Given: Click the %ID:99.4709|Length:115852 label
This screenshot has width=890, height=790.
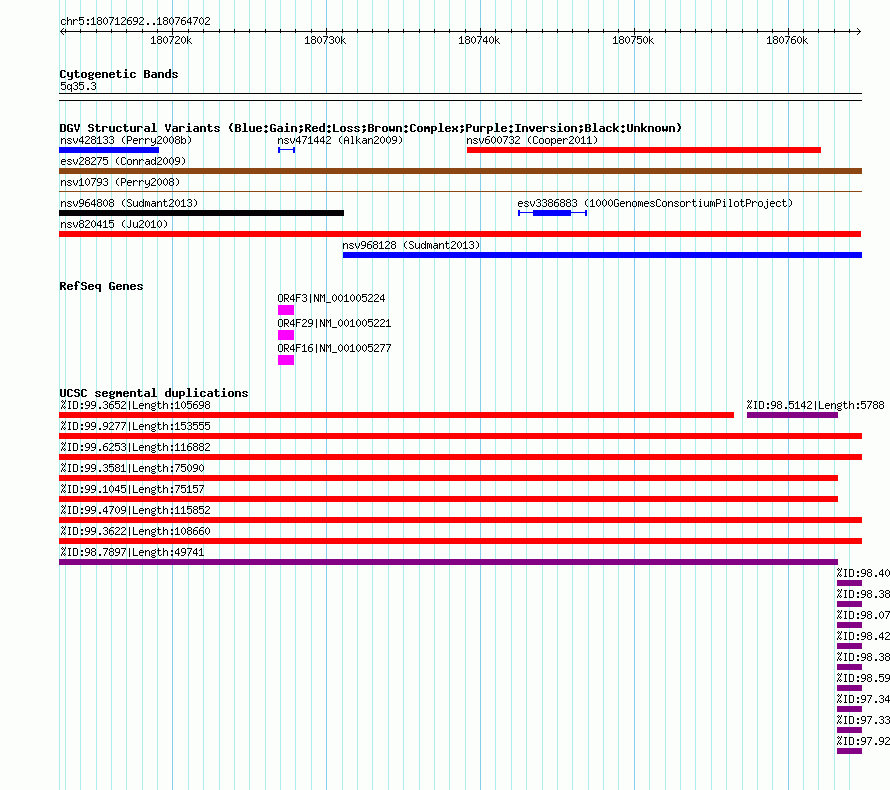Looking at the screenshot, I should (135, 510).
